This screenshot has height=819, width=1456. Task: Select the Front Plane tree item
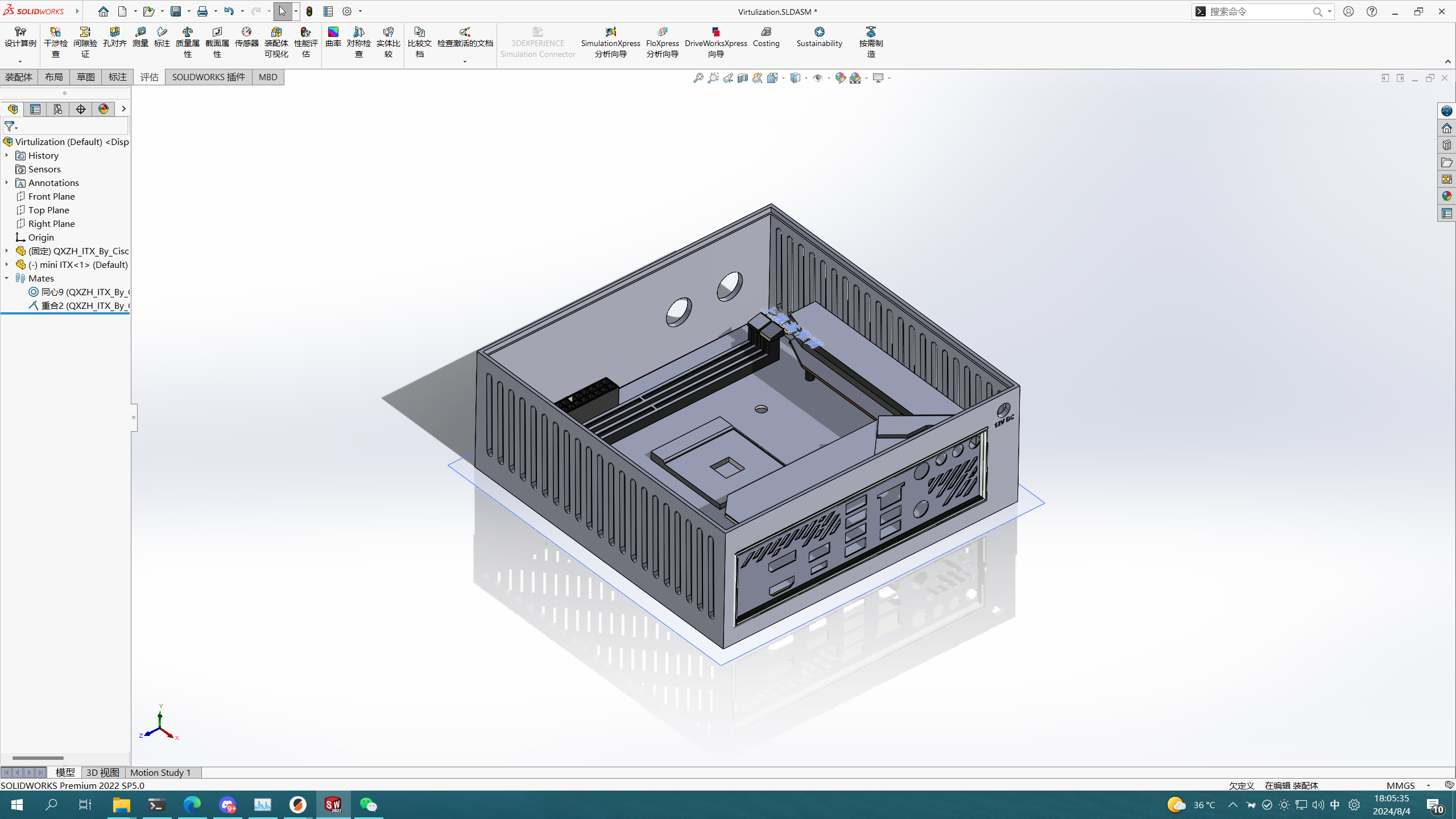[51, 196]
